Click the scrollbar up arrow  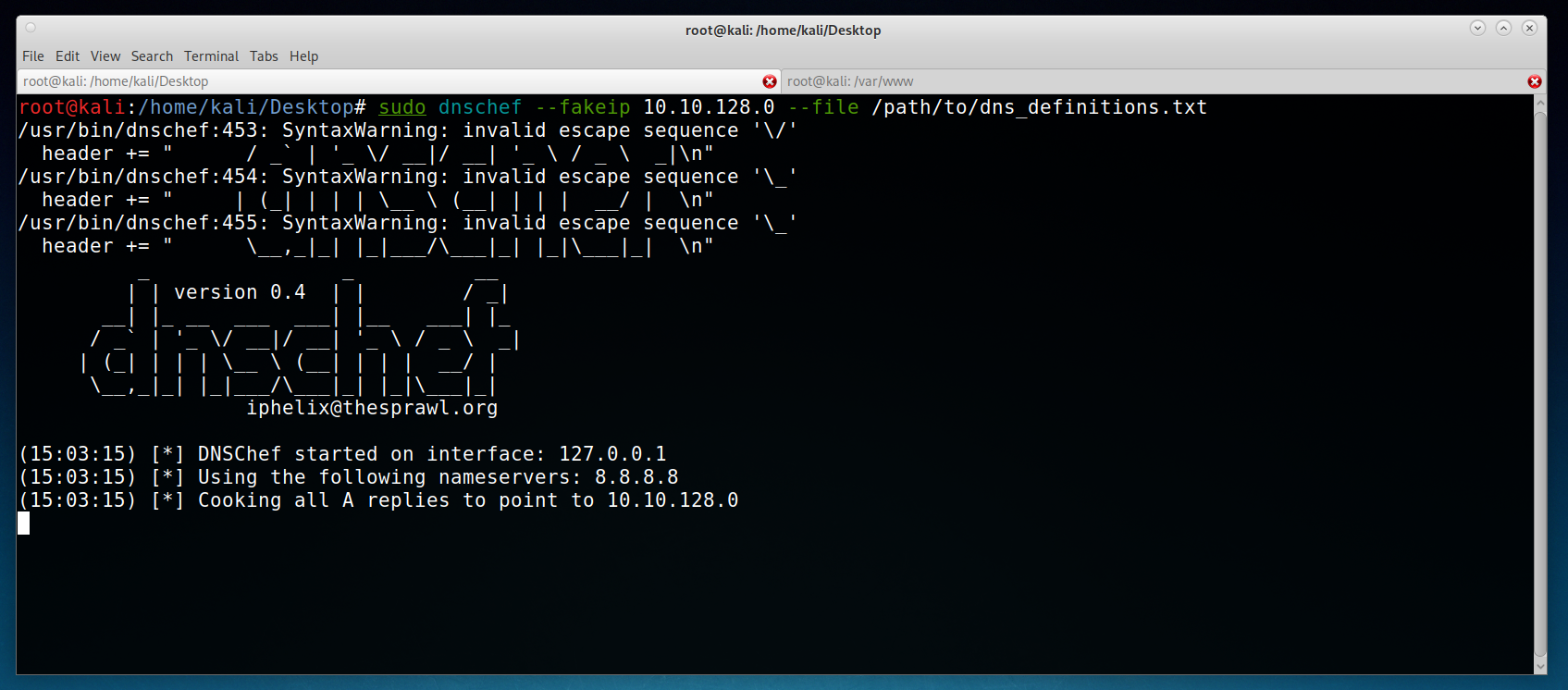click(x=1539, y=104)
